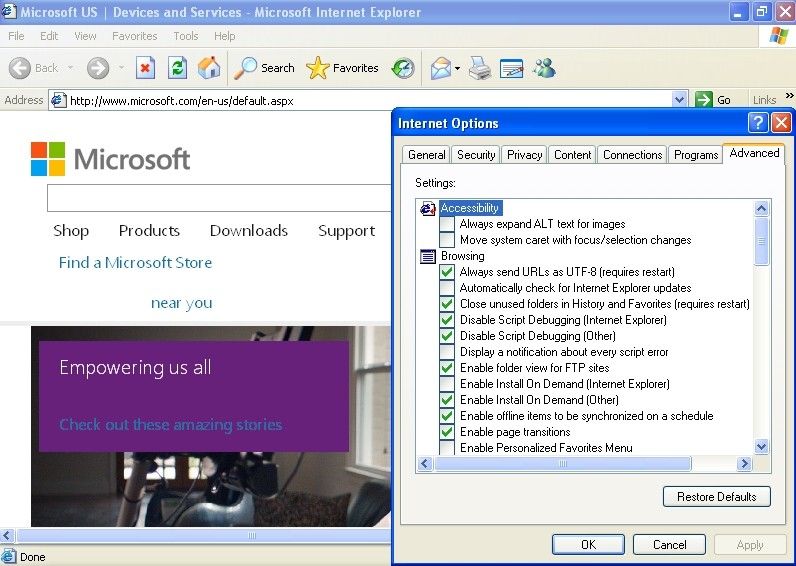Click OK in Internet Options
796x566 pixels.
588,545
